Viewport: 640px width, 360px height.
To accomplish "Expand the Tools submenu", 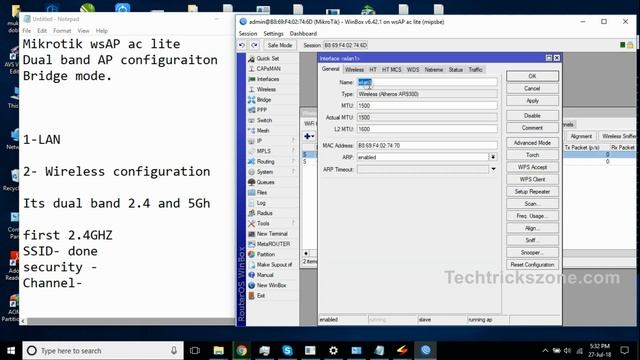I will [271, 223].
